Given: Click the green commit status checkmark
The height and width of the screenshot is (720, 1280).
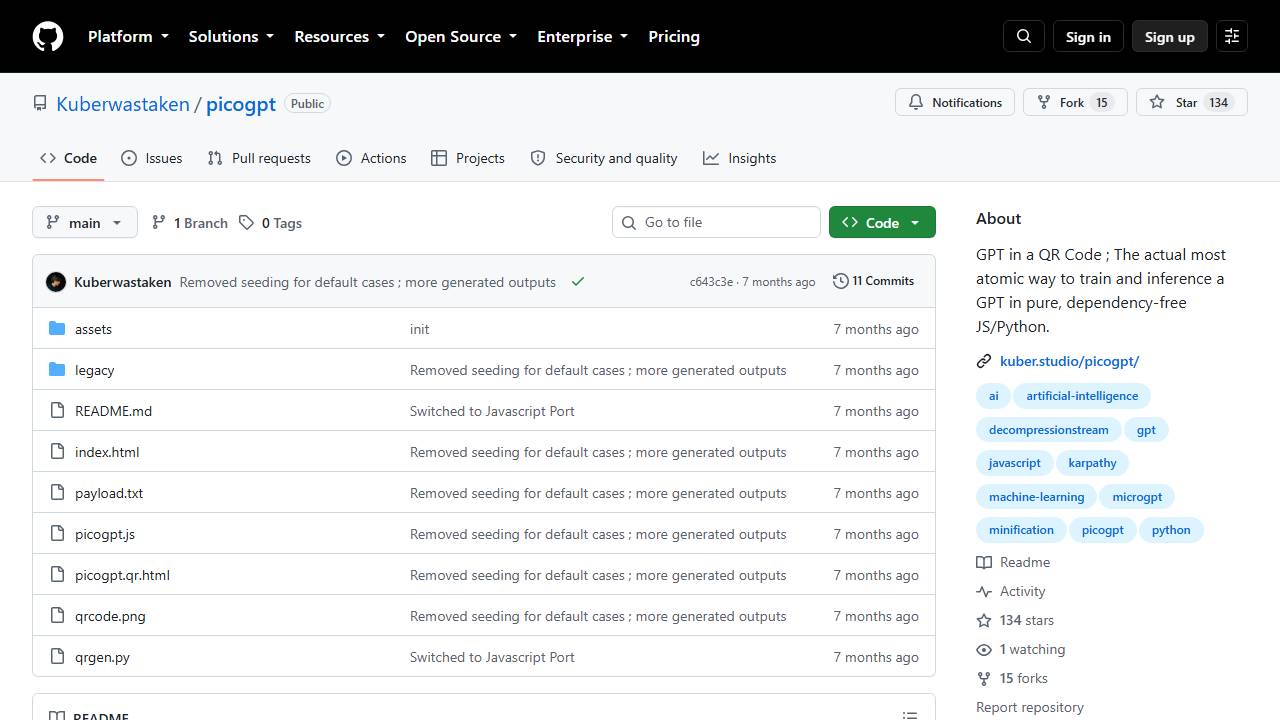Looking at the screenshot, I should coord(578,282).
